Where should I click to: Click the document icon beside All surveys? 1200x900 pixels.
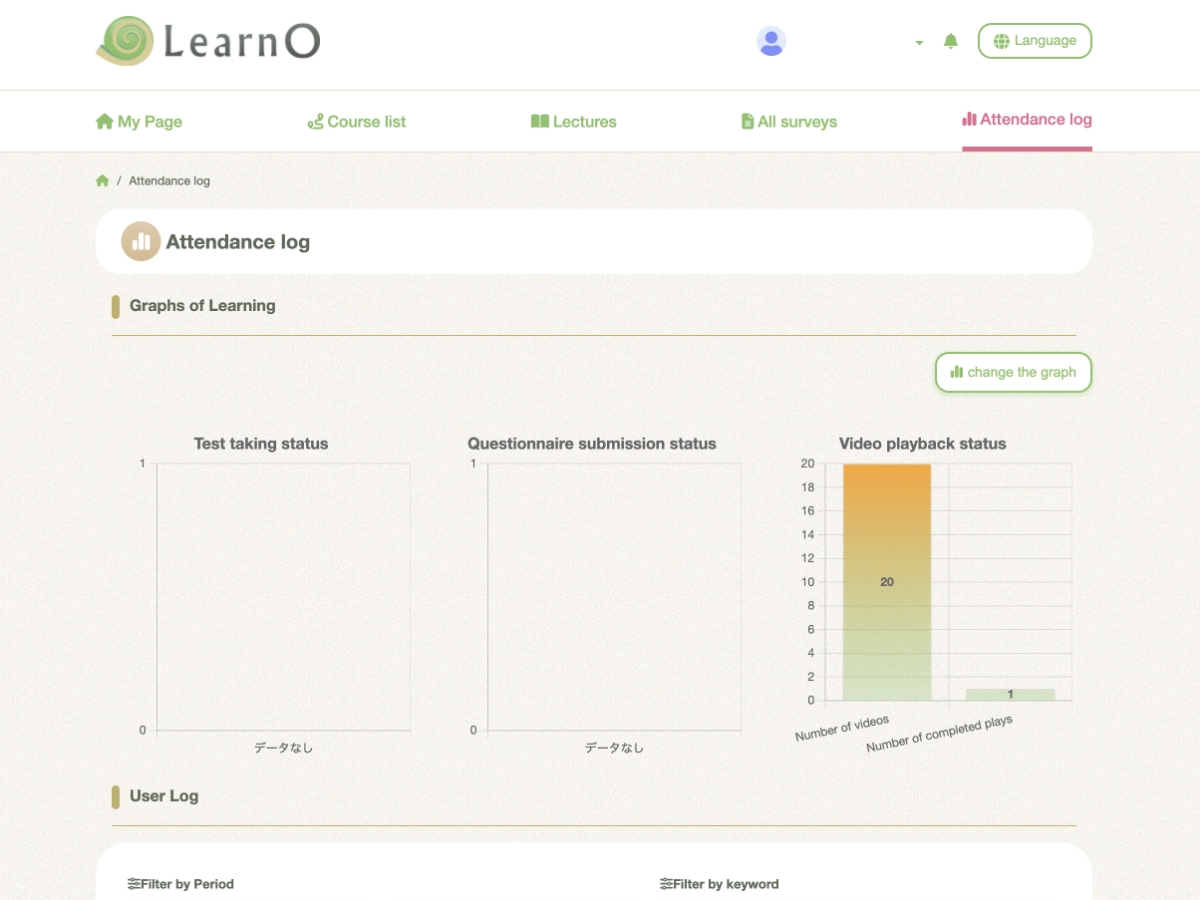click(x=747, y=122)
